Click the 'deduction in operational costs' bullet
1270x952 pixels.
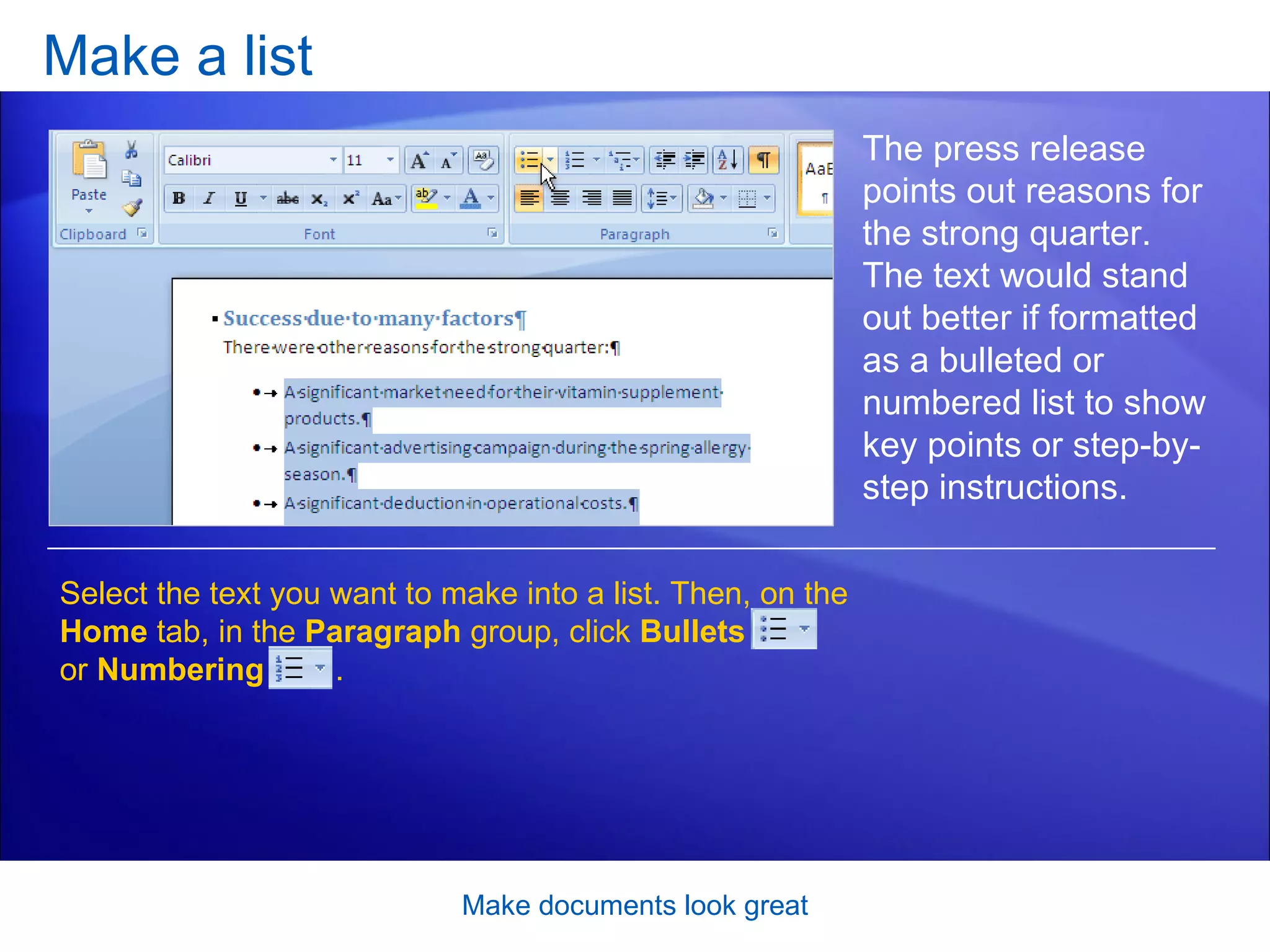tap(461, 503)
